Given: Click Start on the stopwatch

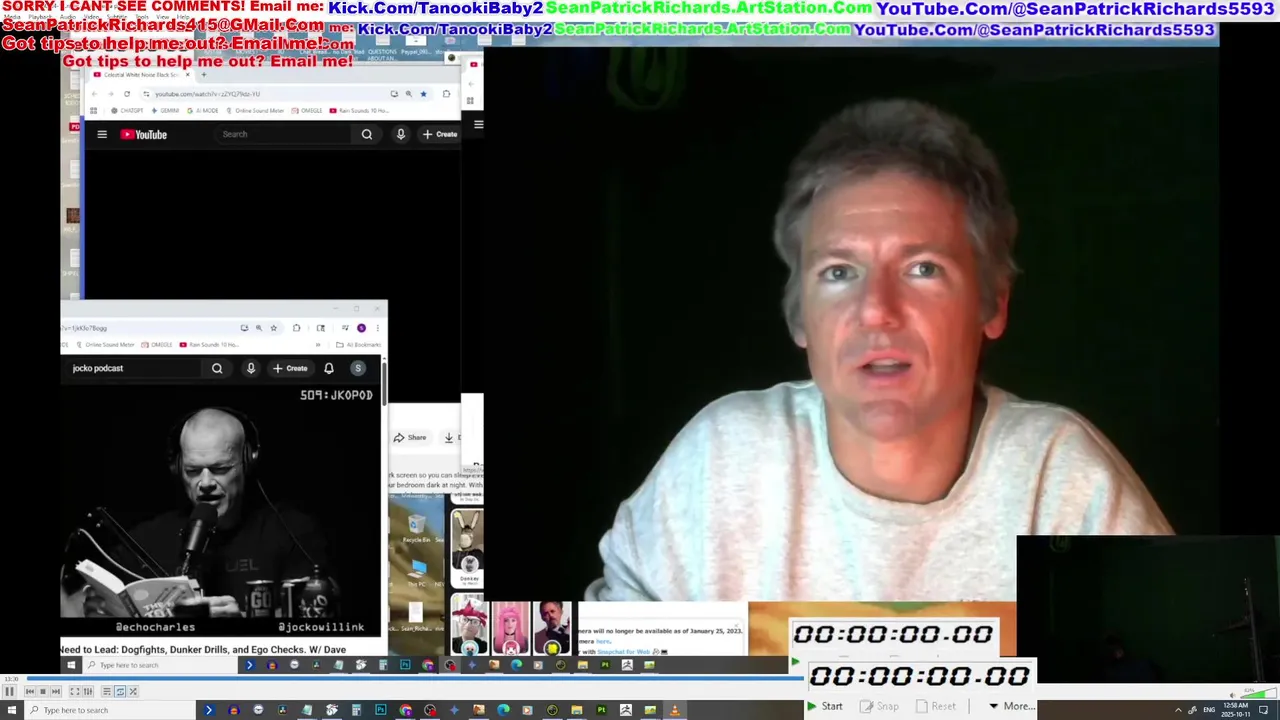Looking at the screenshot, I should tap(825, 706).
